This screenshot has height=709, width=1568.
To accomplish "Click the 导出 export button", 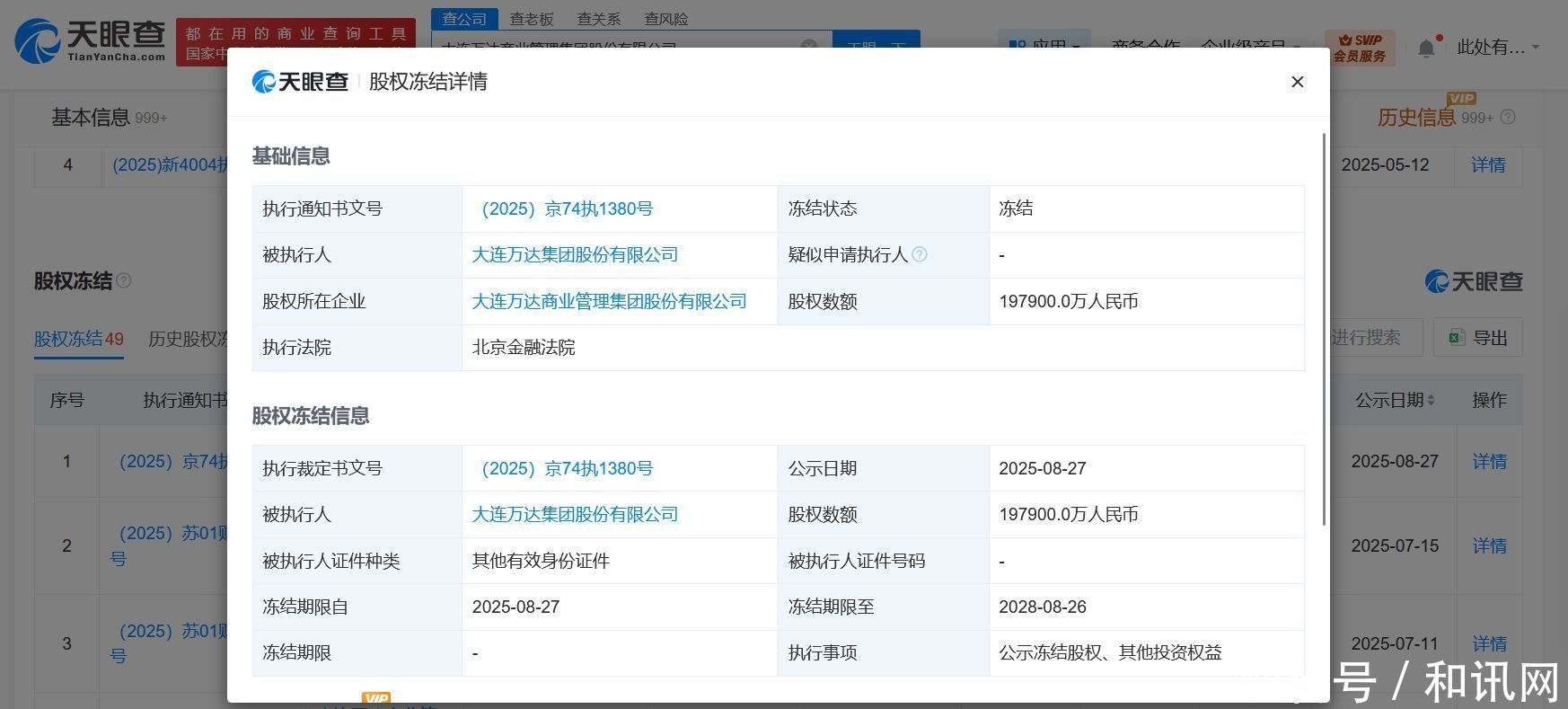I will (1478, 338).
